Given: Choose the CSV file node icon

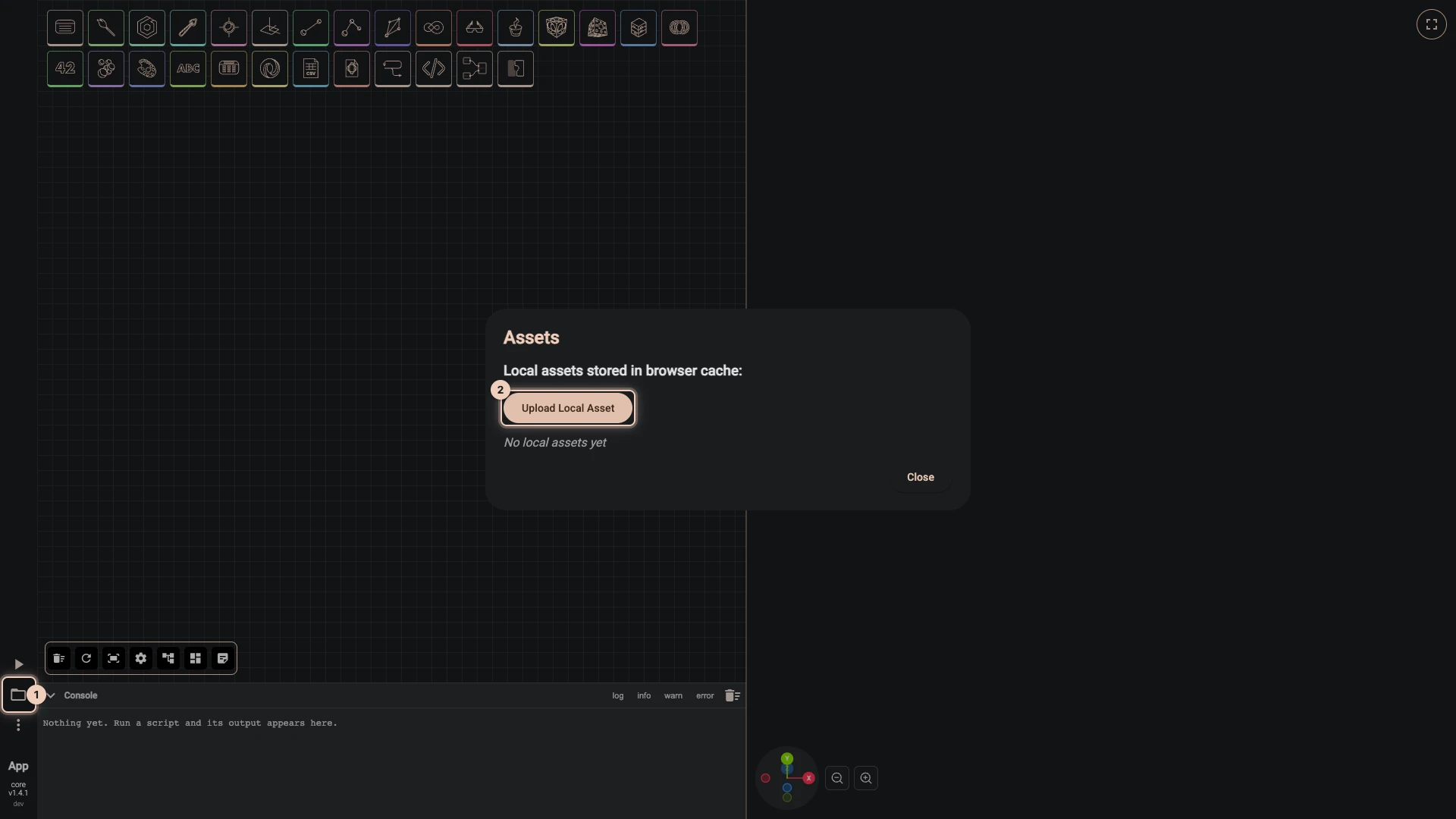Looking at the screenshot, I should coord(311,69).
